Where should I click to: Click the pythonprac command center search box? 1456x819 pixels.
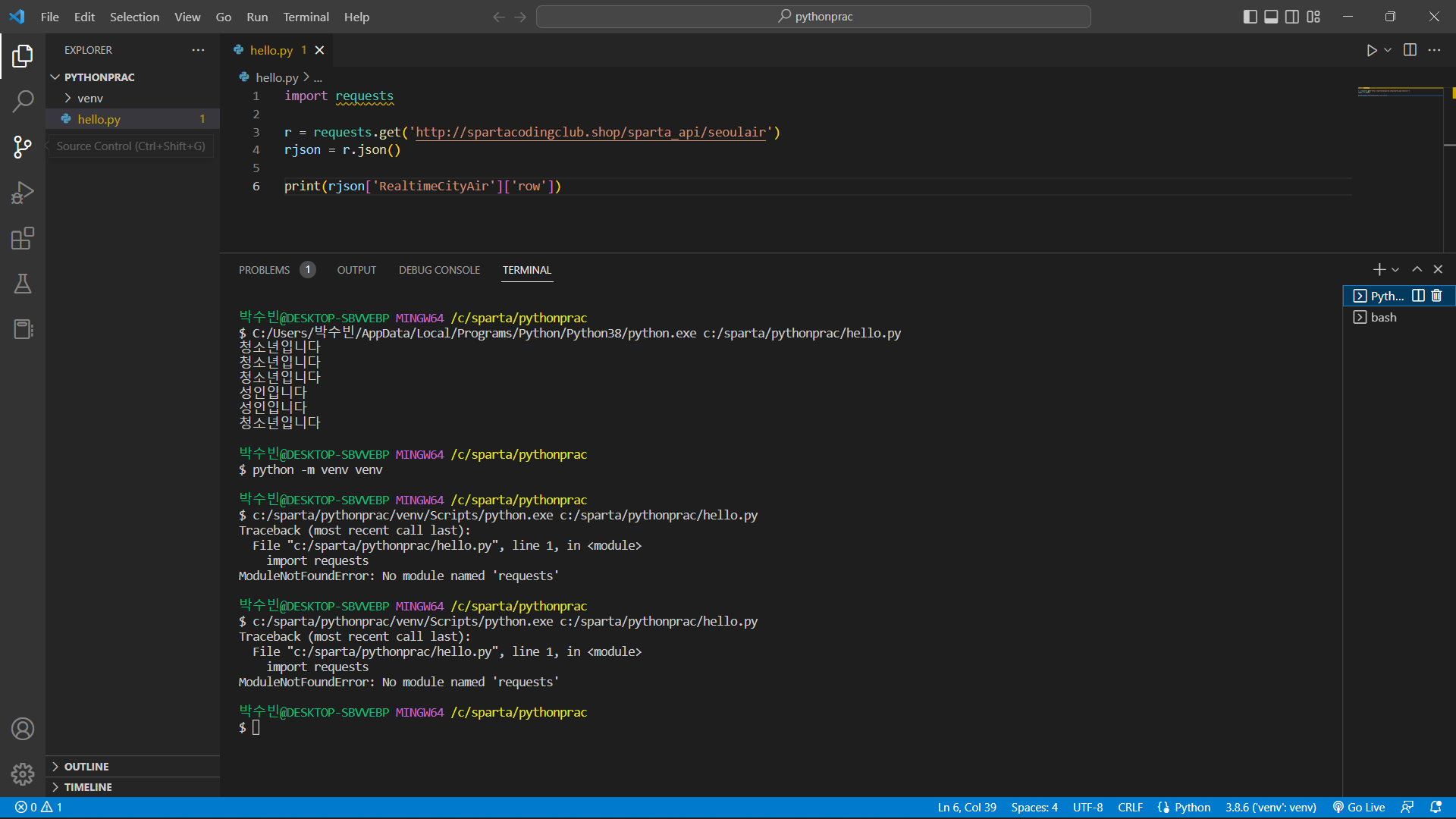tap(813, 17)
